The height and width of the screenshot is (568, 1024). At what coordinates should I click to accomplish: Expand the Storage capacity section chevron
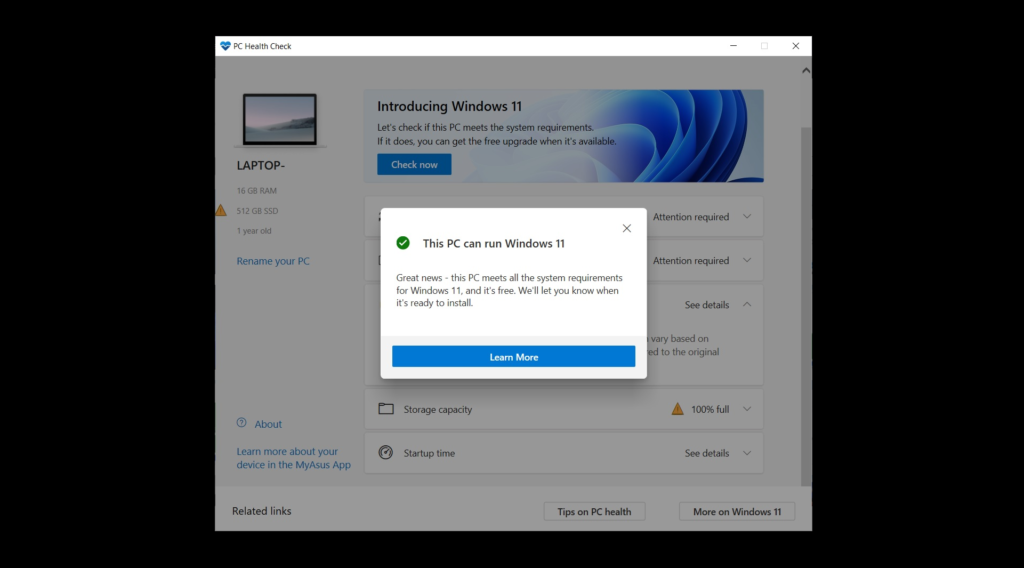(747, 409)
